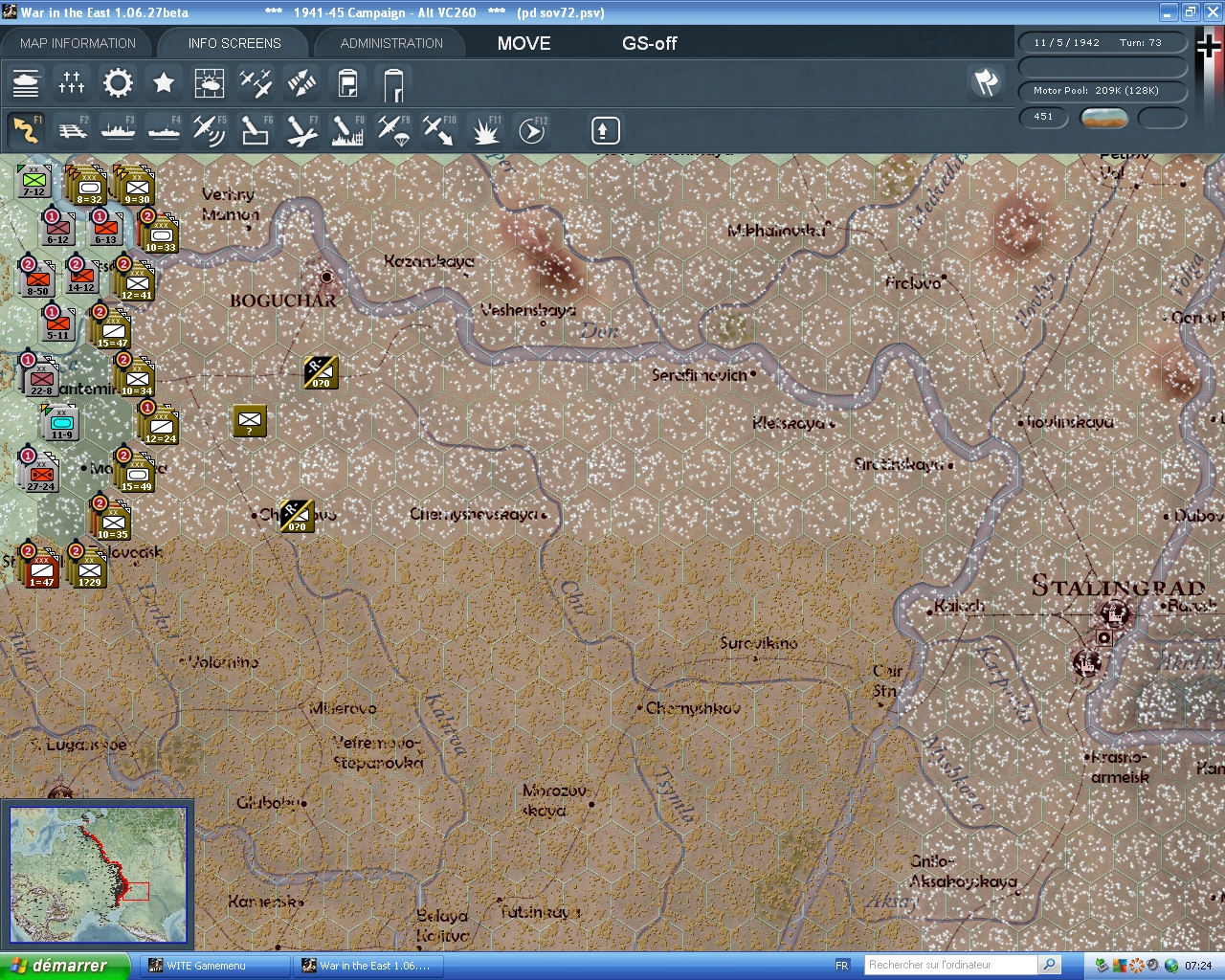Click the minimap thumbnail in the corner
This screenshot has height=980, width=1225.
tap(99, 872)
